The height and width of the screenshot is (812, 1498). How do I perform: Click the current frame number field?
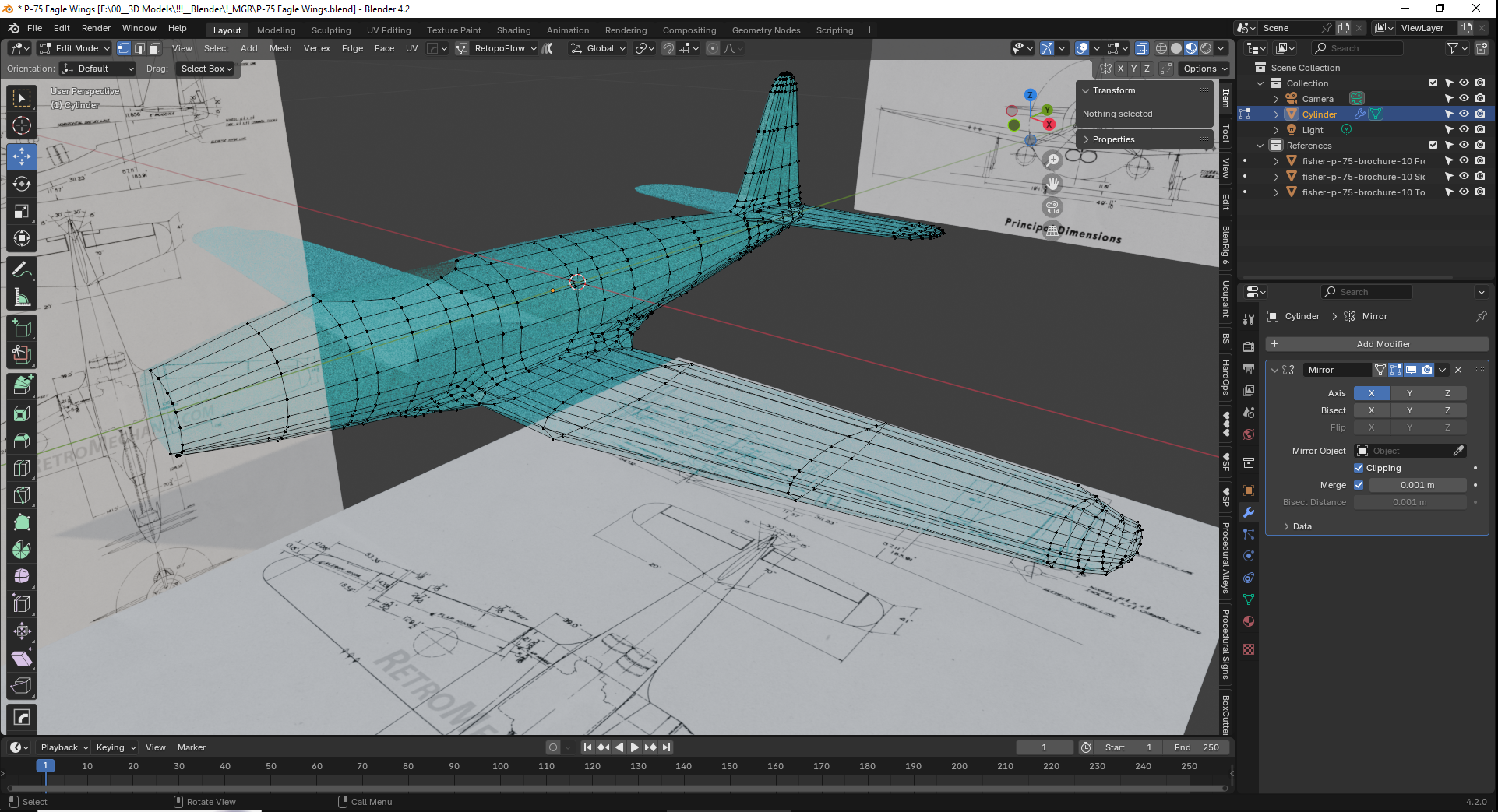click(1044, 747)
